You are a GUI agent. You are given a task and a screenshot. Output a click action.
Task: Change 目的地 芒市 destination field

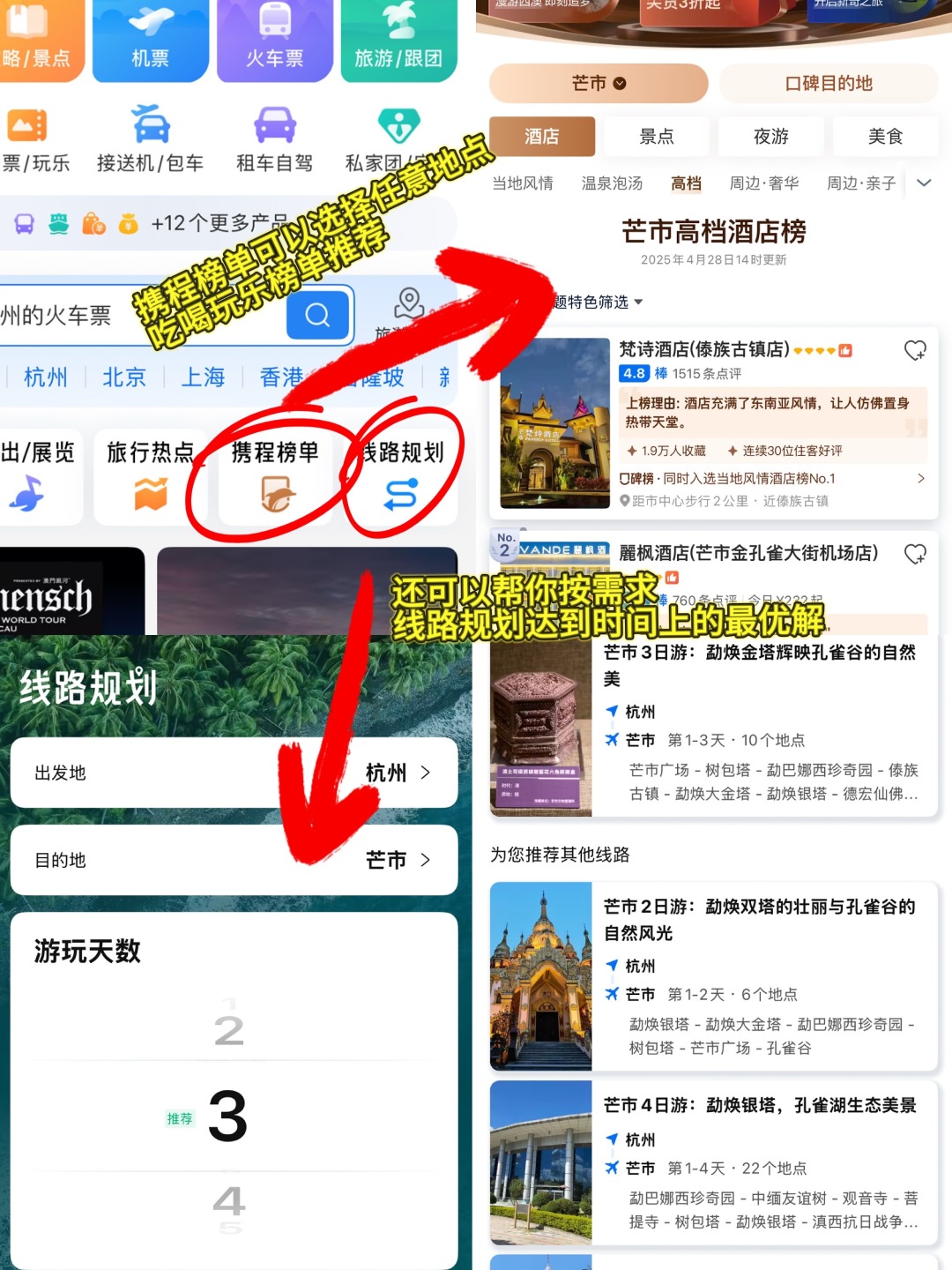234,860
